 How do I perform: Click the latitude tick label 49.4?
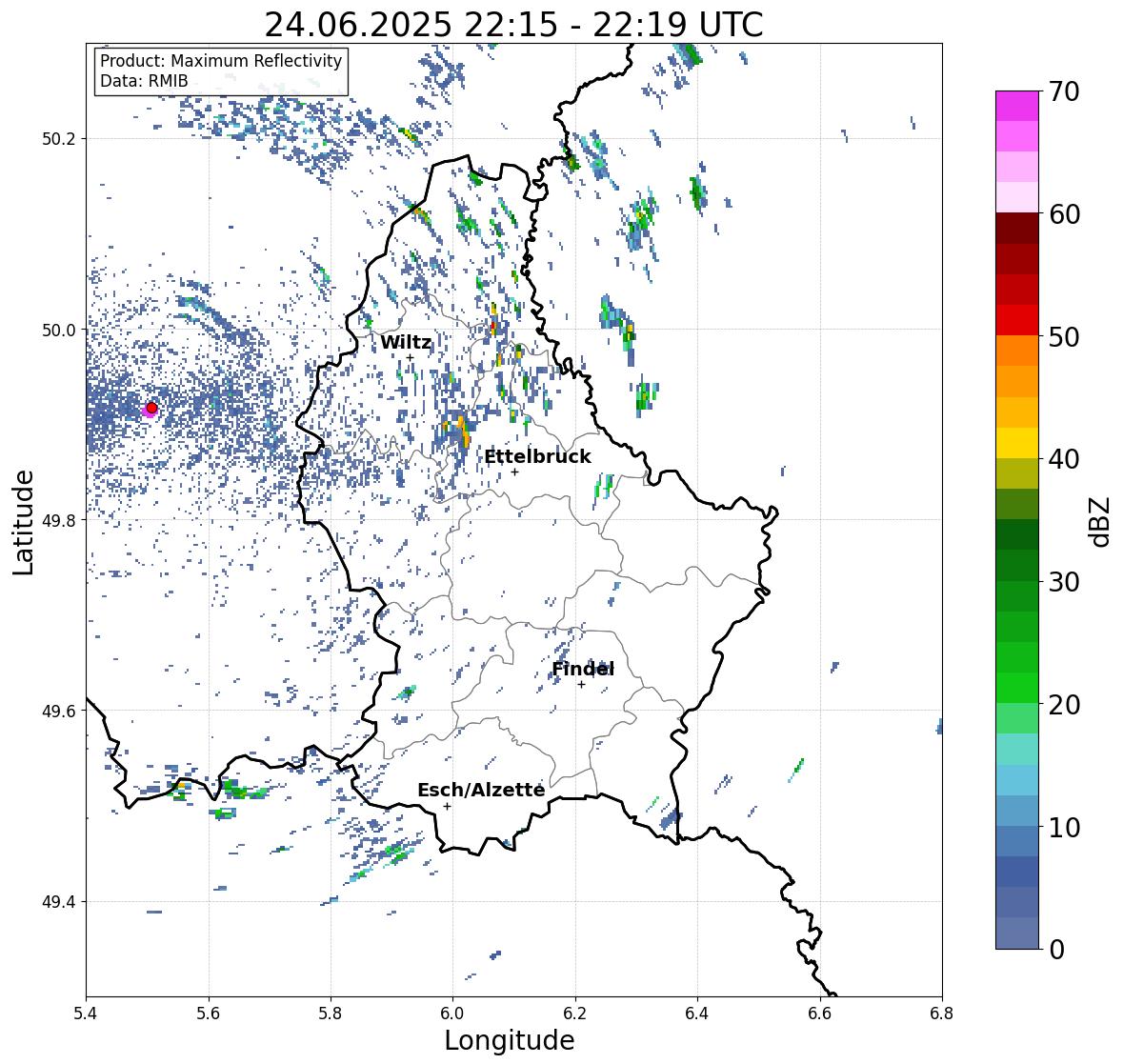tap(59, 901)
